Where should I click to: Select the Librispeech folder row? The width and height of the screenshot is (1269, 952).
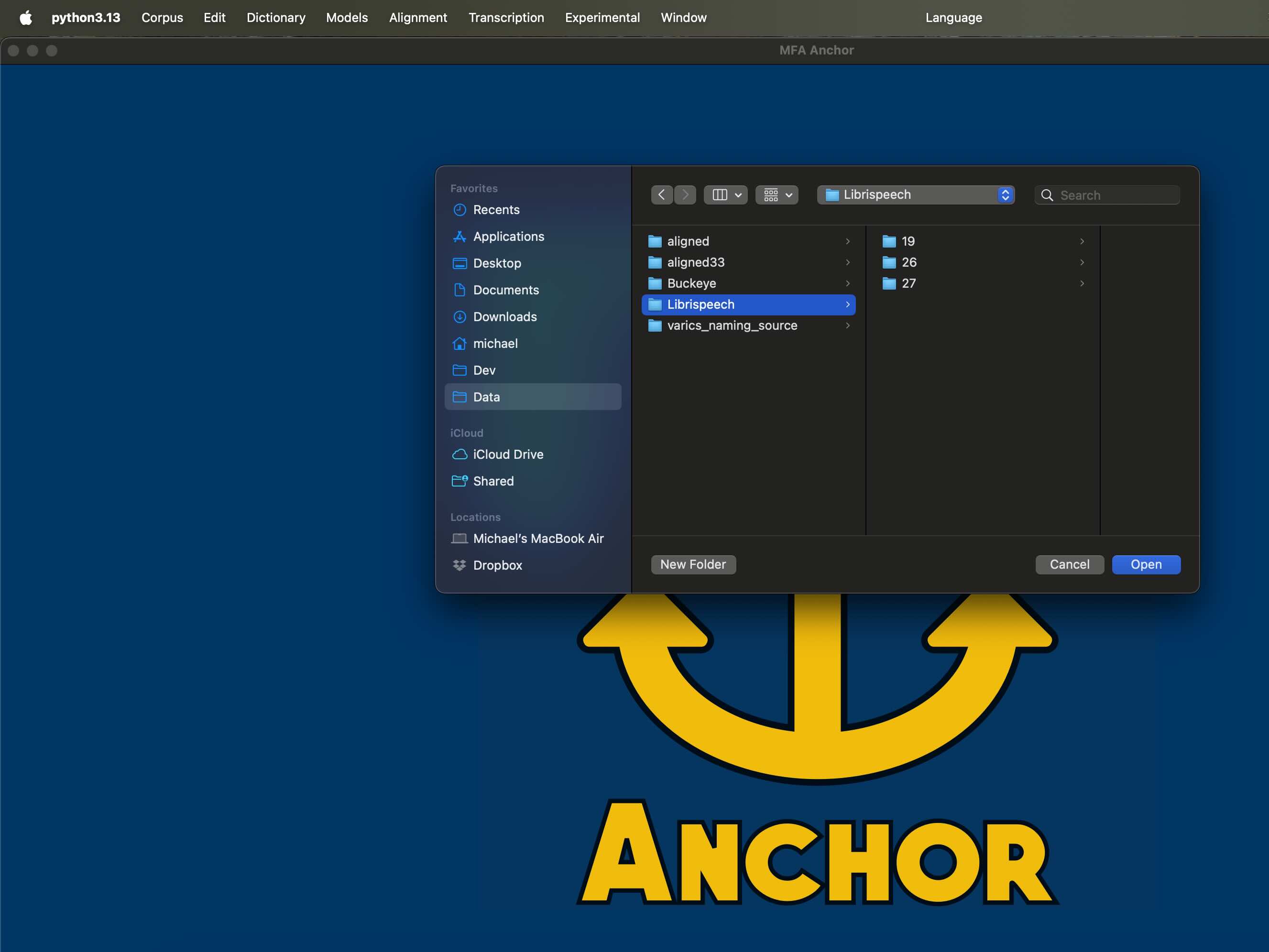749,304
